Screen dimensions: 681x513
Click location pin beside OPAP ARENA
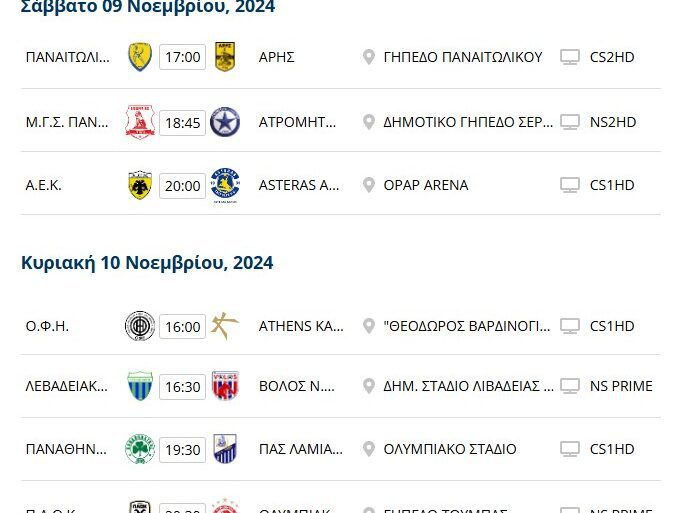click(369, 185)
